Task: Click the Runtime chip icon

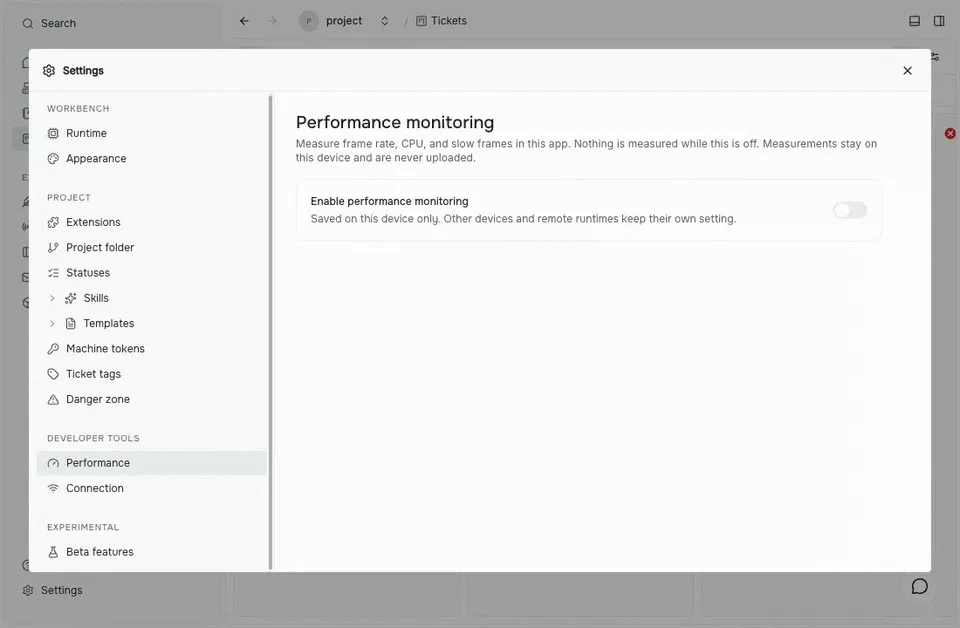Action: point(53,133)
